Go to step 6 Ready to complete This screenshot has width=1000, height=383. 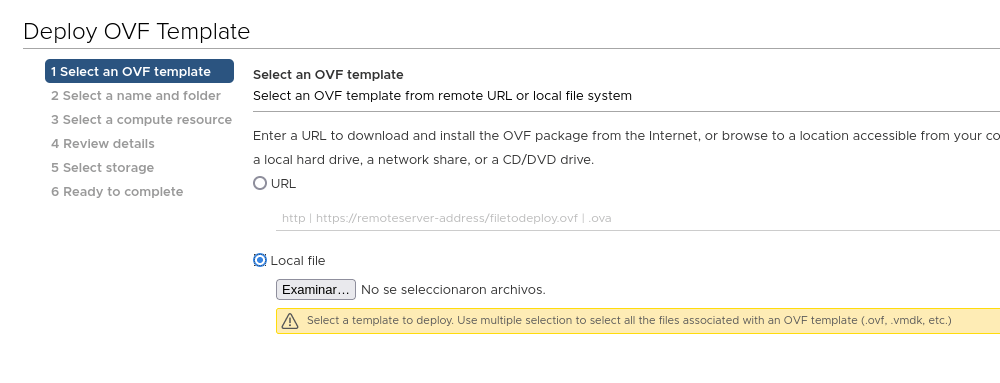click(117, 192)
